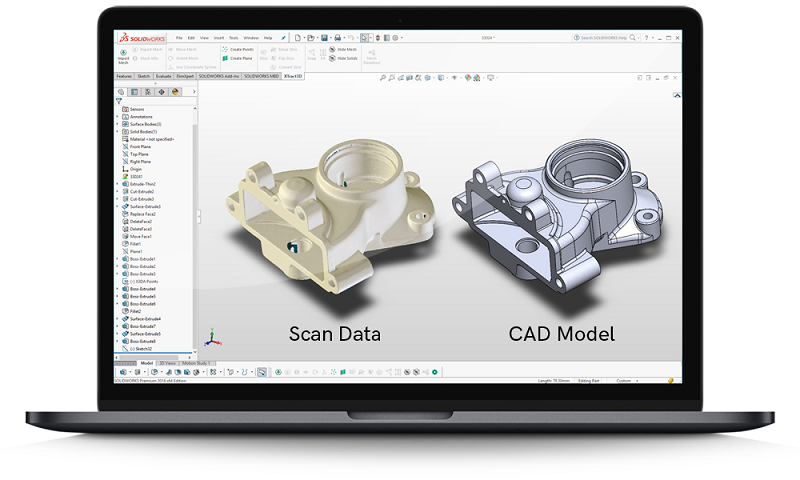Click the New document icon
The image size is (800, 480).
pyautogui.click(x=298, y=37)
